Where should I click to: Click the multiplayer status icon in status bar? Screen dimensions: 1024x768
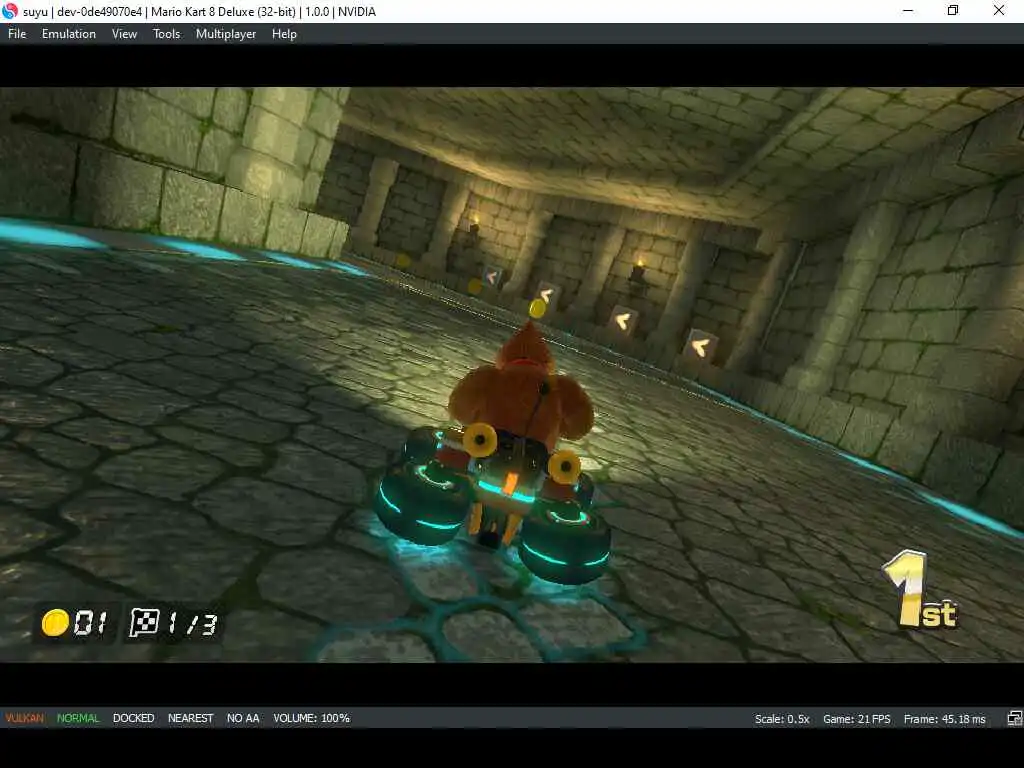click(x=1014, y=719)
